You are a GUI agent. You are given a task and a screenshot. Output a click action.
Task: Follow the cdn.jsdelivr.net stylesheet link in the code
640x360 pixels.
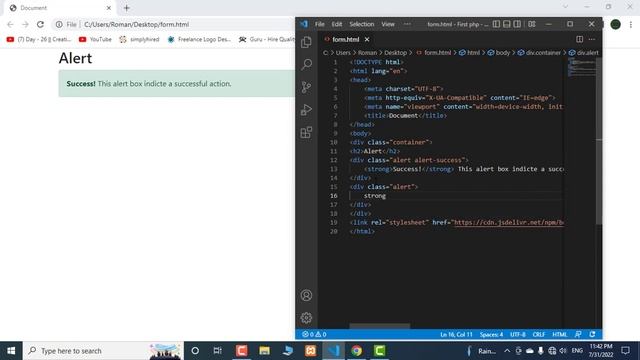point(509,222)
